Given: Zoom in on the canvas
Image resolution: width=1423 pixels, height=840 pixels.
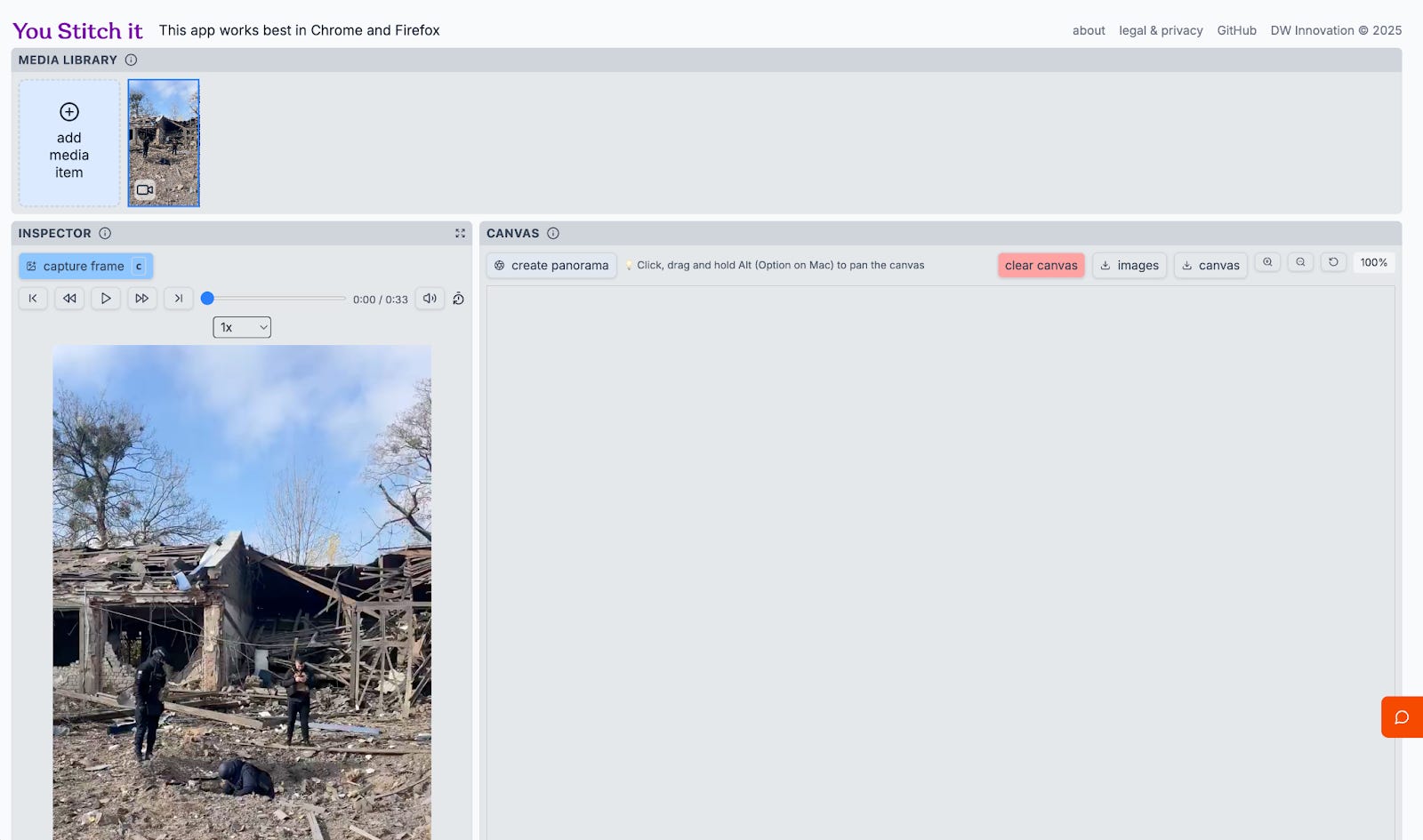Looking at the screenshot, I should click(1267, 262).
